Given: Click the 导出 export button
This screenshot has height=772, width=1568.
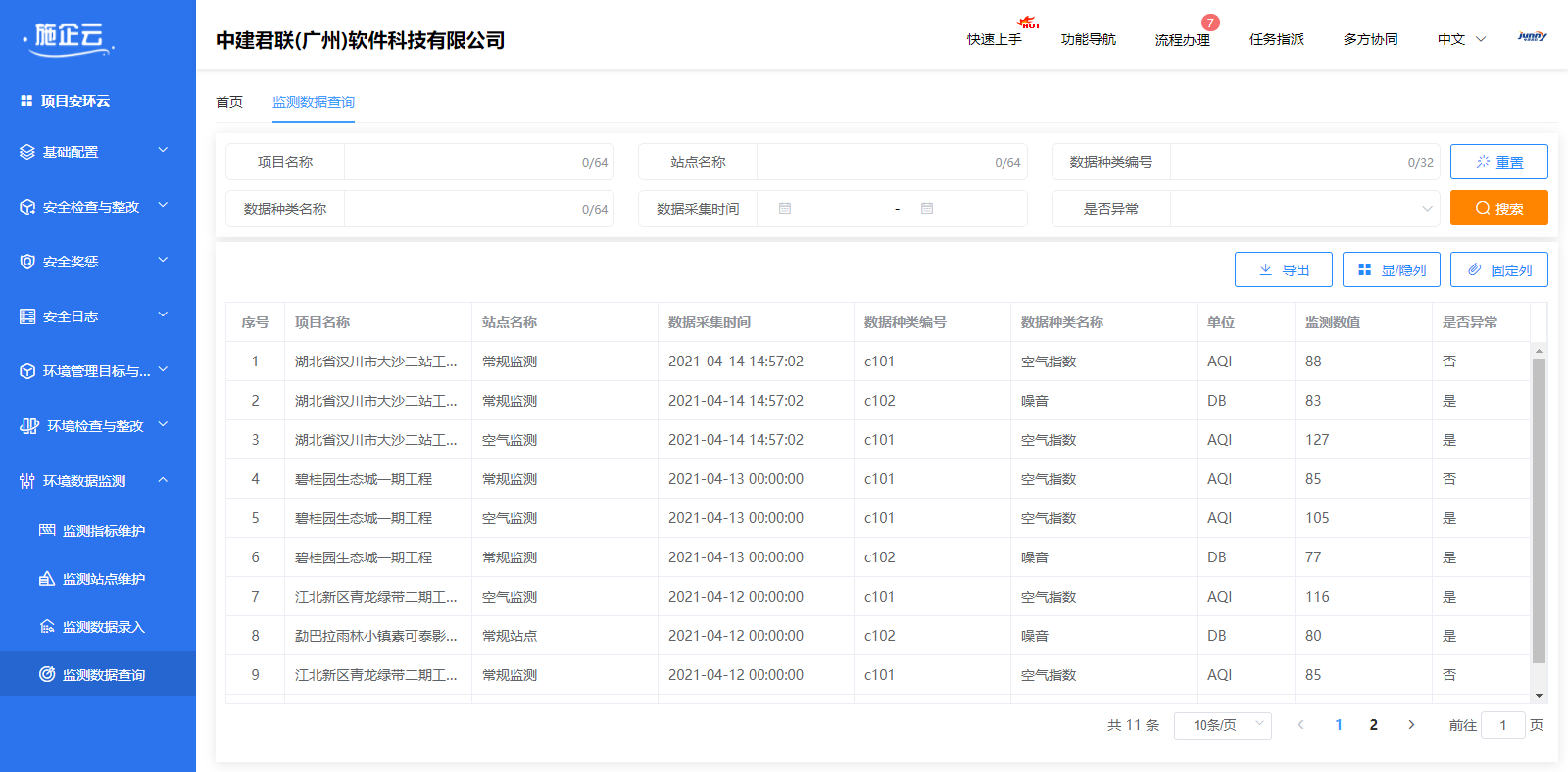Looking at the screenshot, I should point(1283,269).
